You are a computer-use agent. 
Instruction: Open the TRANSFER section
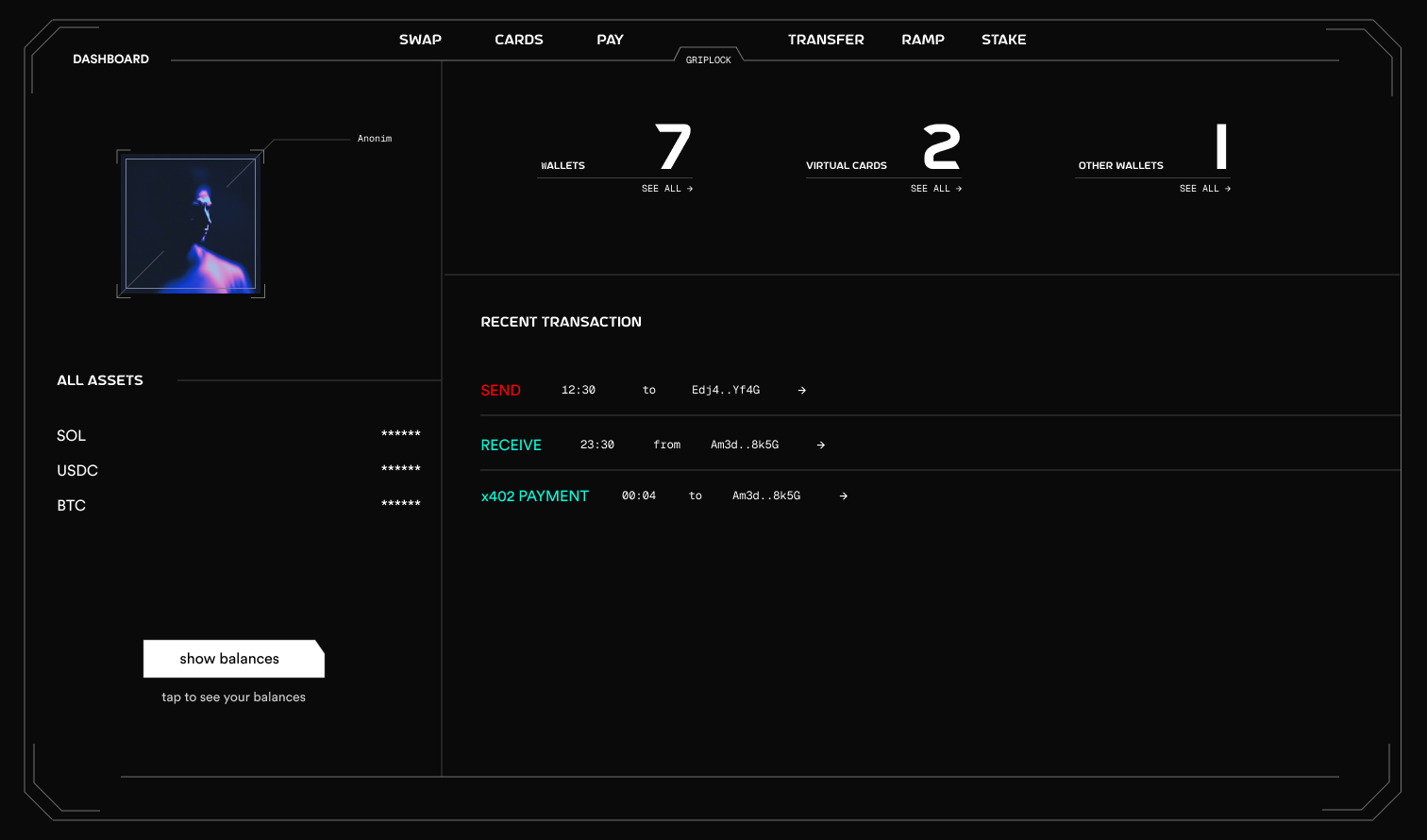tap(826, 40)
